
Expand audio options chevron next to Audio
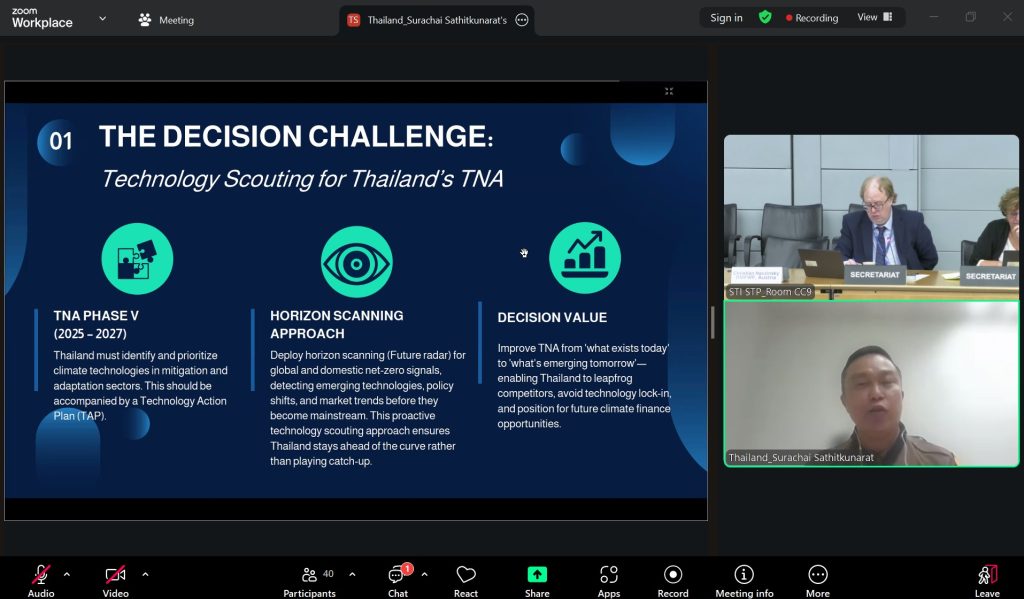(x=67, y=574)
